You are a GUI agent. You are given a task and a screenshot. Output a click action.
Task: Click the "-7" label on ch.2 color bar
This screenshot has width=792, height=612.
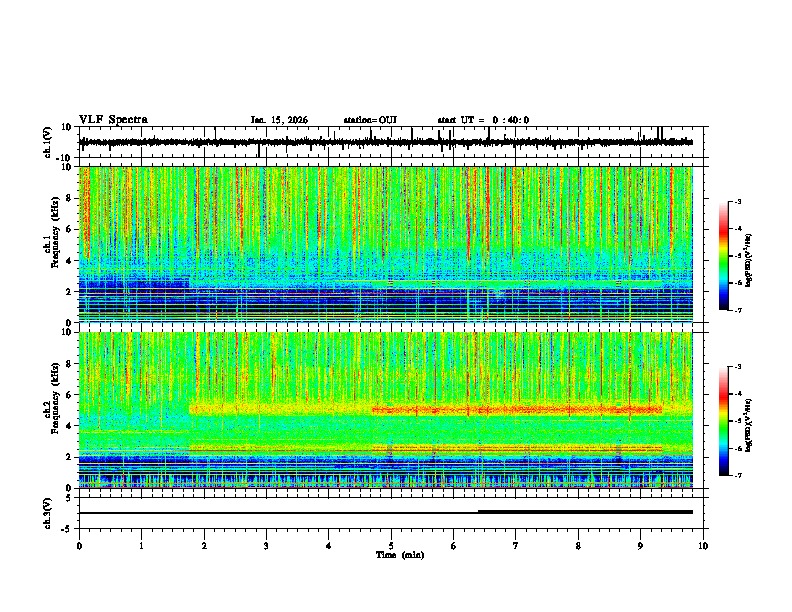click(x=738, y=475)
